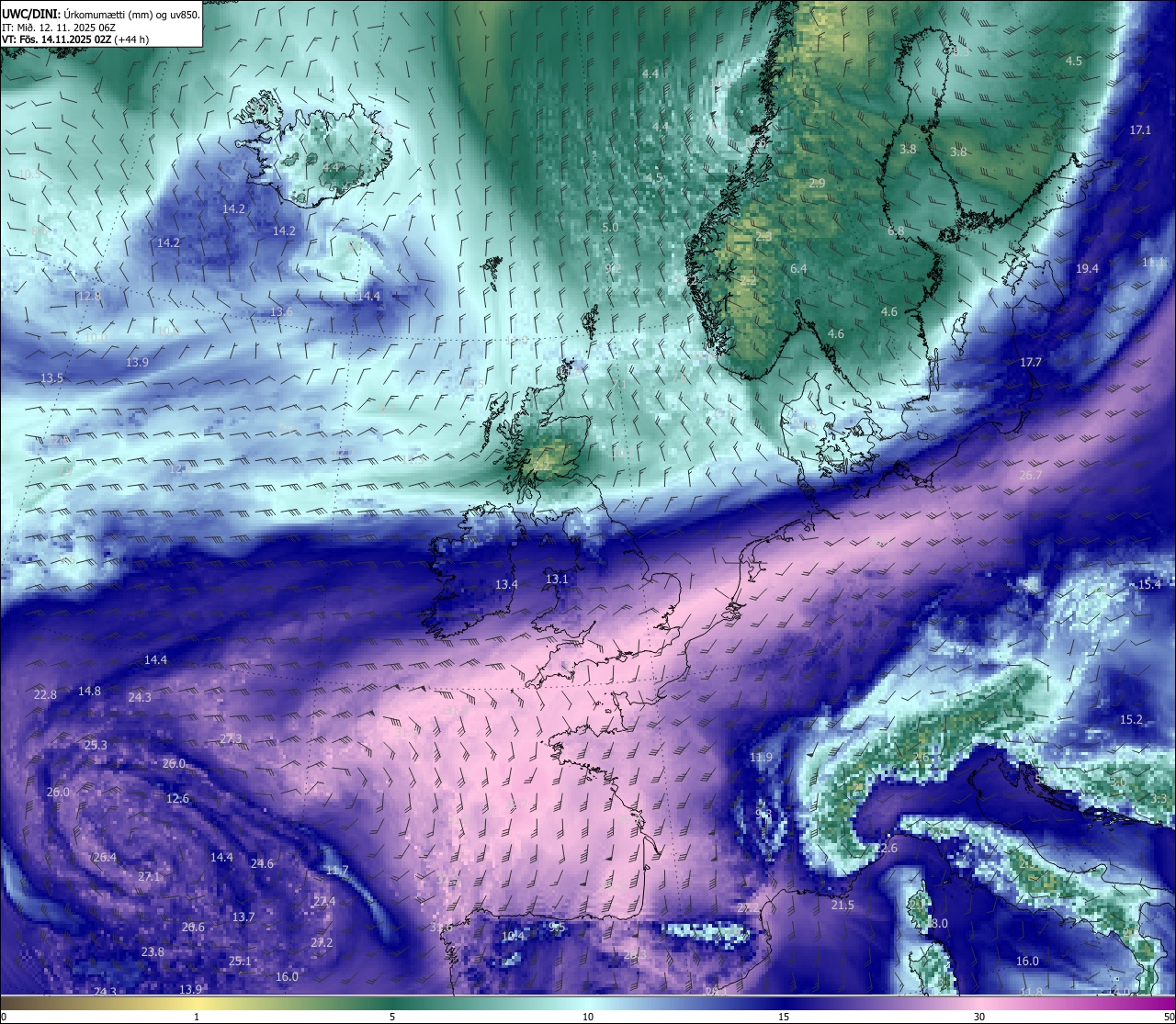
Task: Click the map value 13.5
Action: tap(51, 377)
